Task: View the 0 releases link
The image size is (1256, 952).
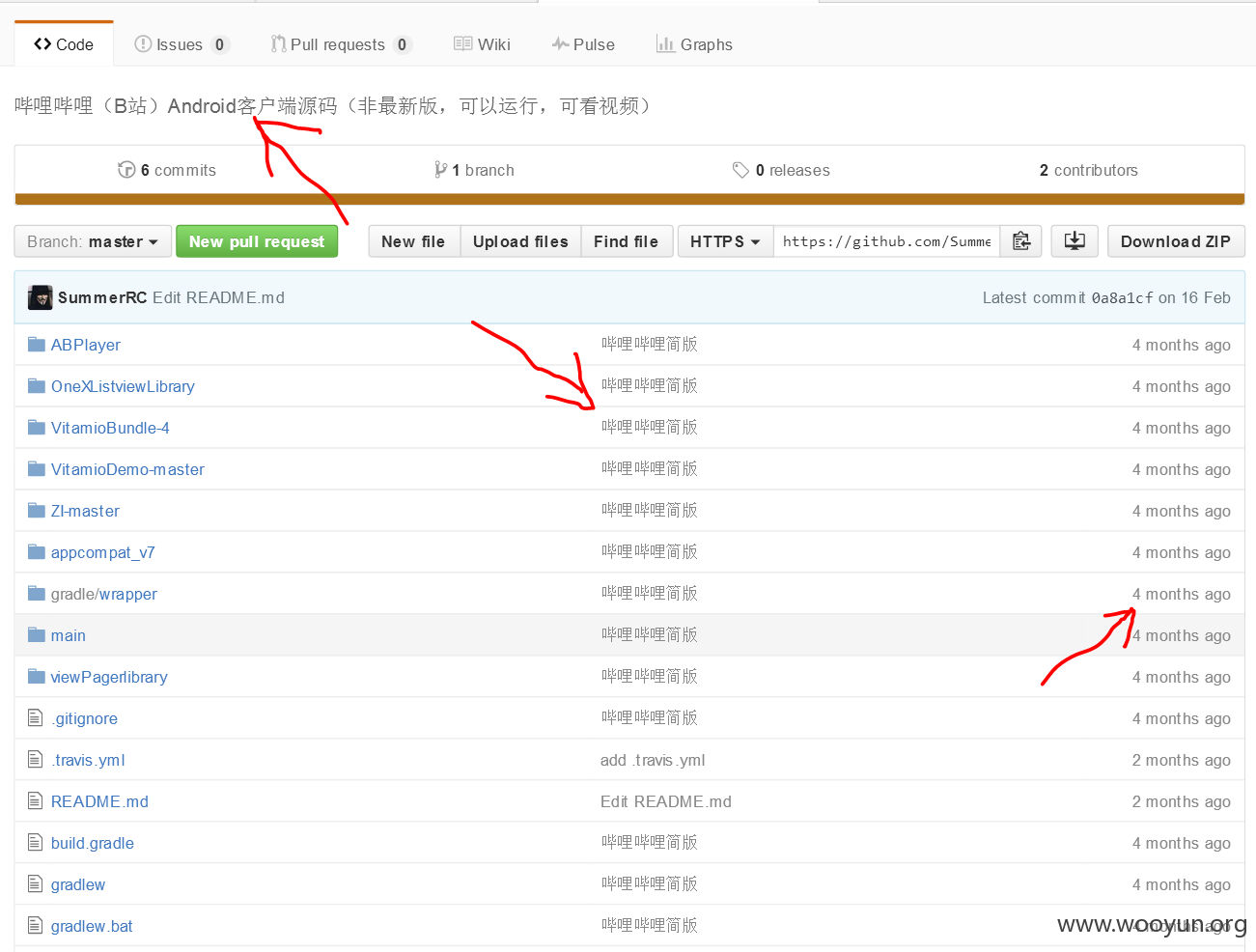Action: [781, 170]
